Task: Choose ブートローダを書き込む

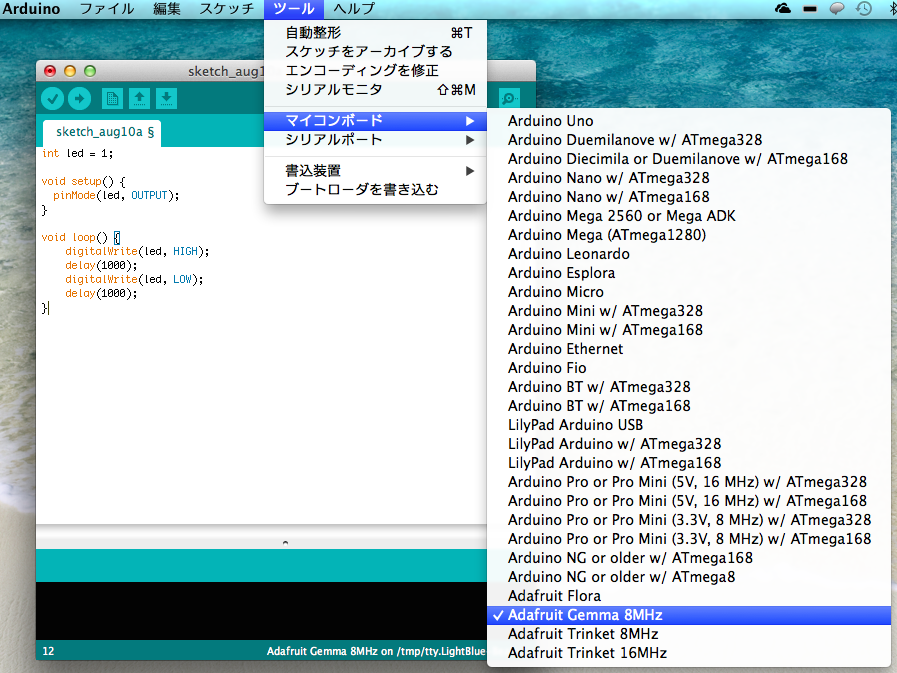Action: (375, 189)
